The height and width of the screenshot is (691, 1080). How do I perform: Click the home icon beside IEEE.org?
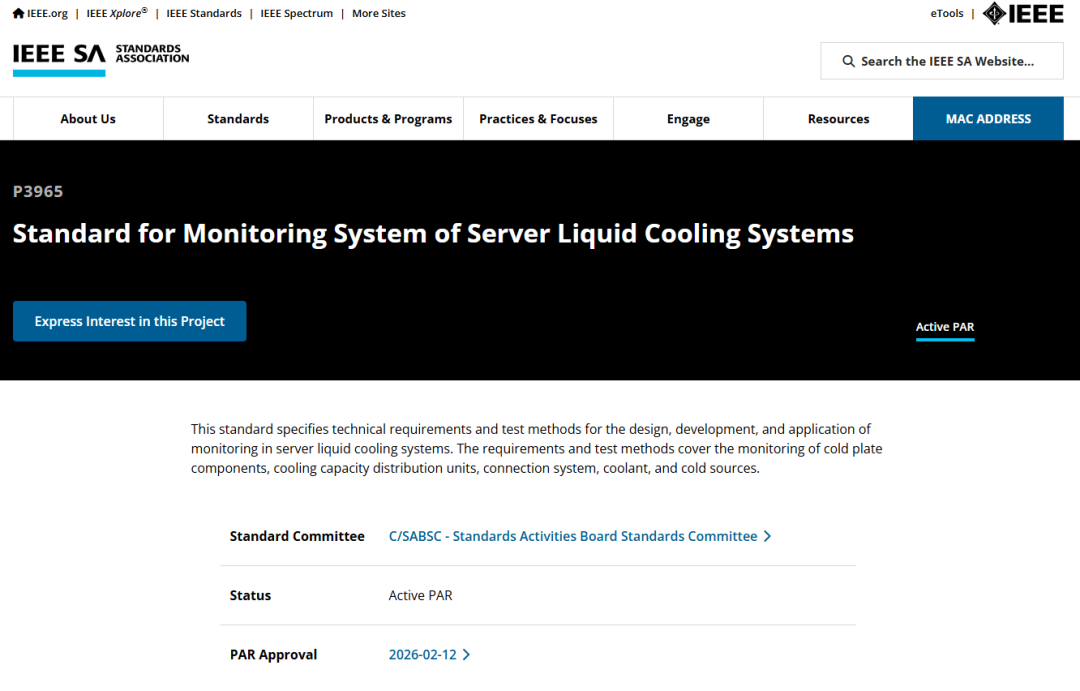click(x=19, y=13)
